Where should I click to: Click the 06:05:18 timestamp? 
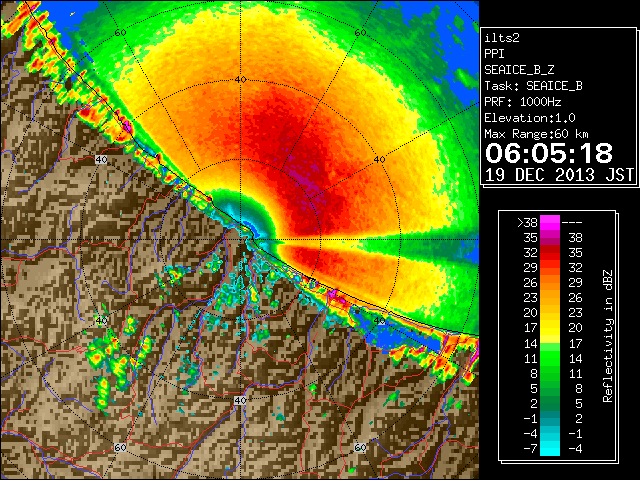pyautogui.click(x=549, y=153)
